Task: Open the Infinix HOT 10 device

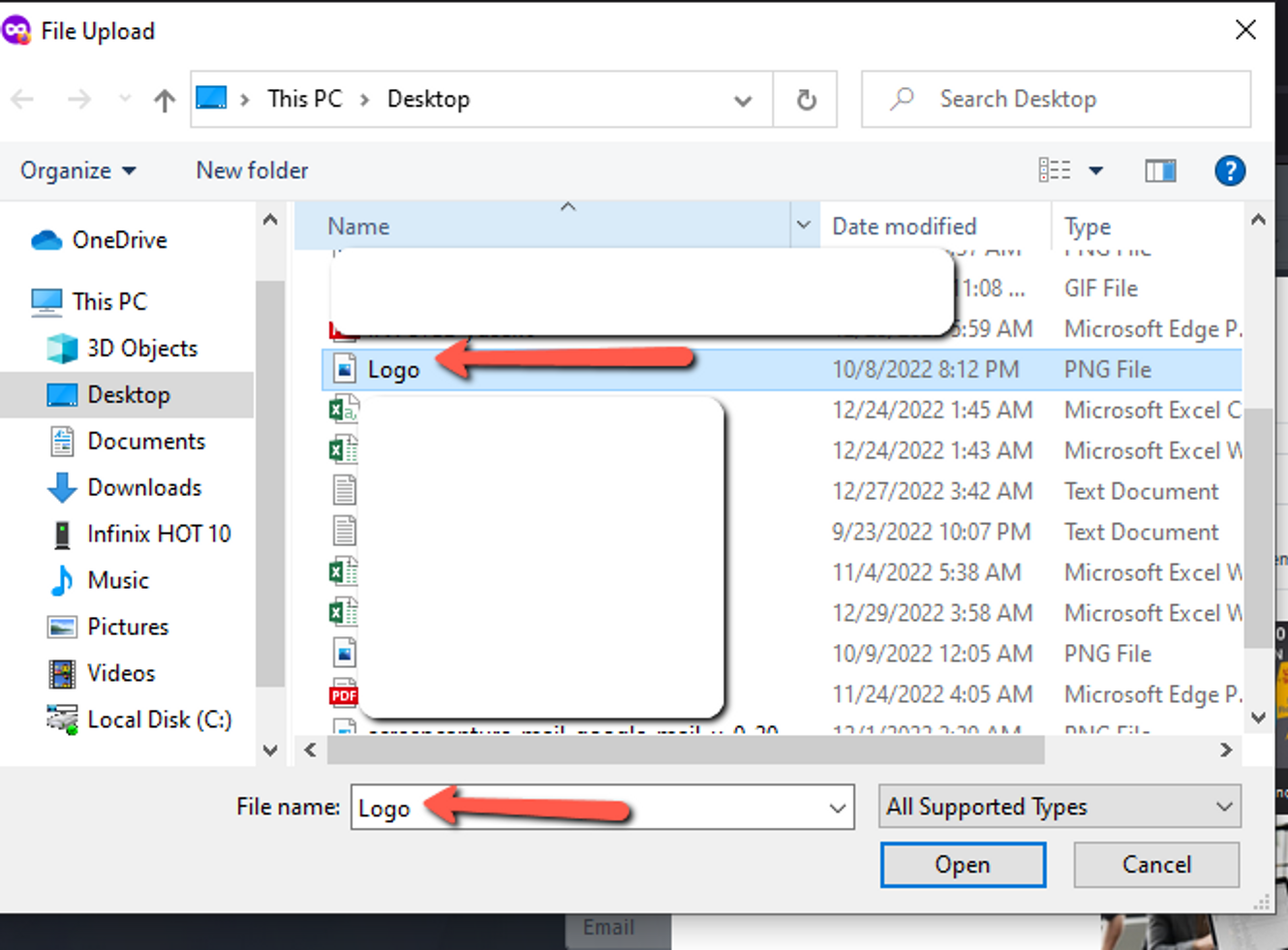Action: (158, 535)
